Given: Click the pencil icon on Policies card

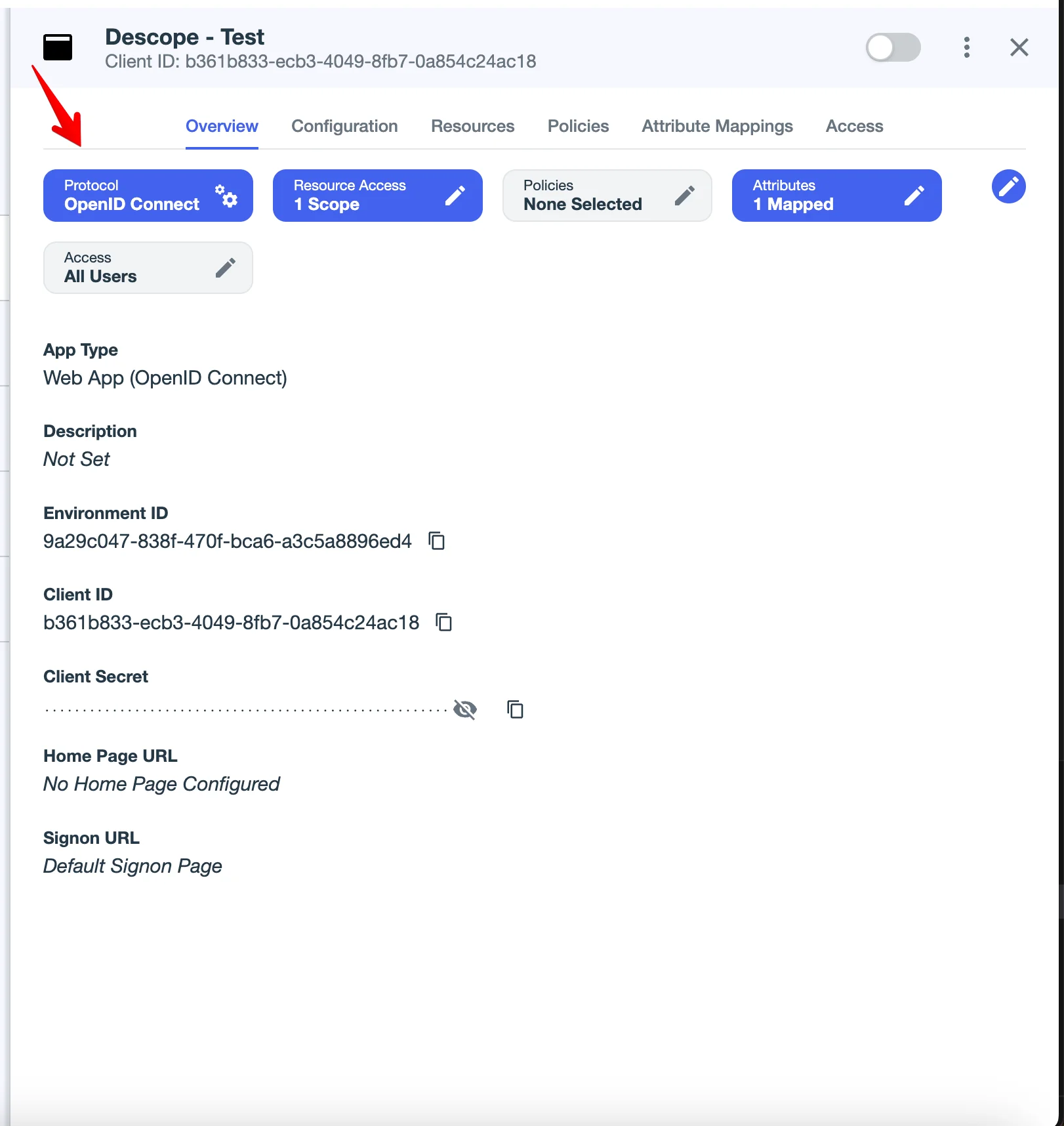Looking at the screenshot, I should pyautogui.click(x=684, y=196).
